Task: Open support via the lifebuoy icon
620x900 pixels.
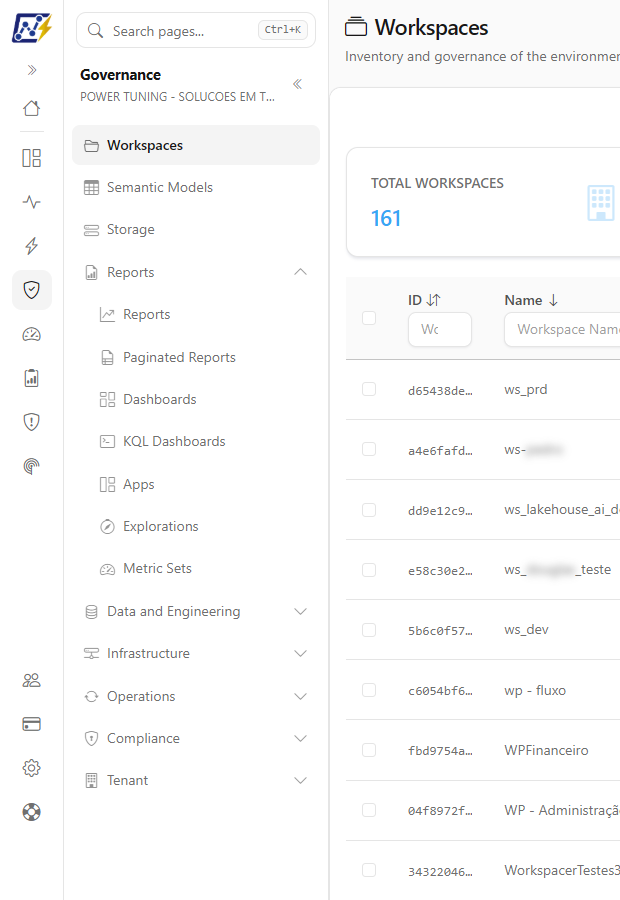Action: click(x=32, y=812)
